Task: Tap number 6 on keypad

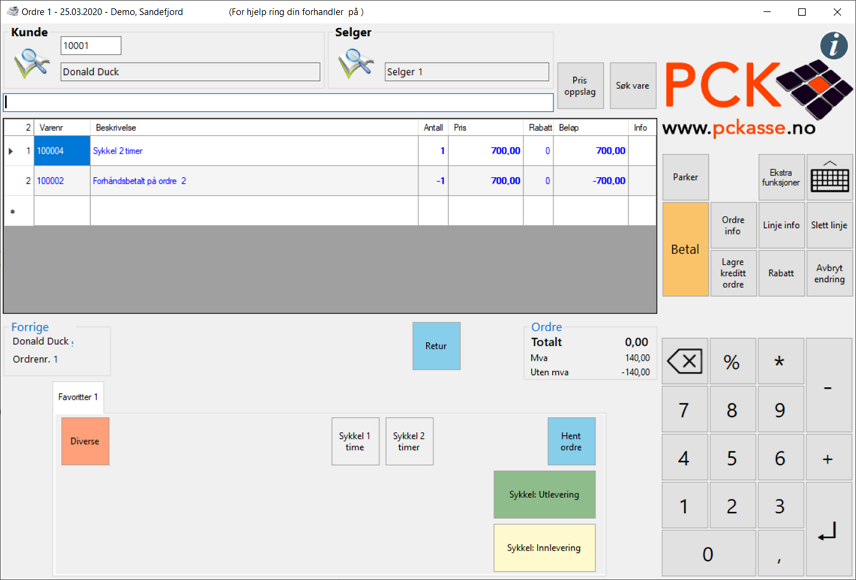Action: (781, 458)
